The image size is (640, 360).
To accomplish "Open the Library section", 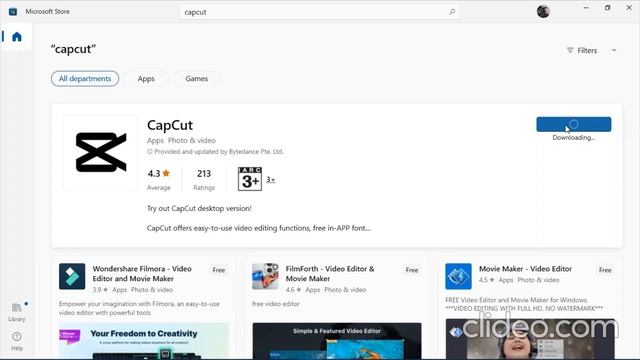I will [17, 312].
